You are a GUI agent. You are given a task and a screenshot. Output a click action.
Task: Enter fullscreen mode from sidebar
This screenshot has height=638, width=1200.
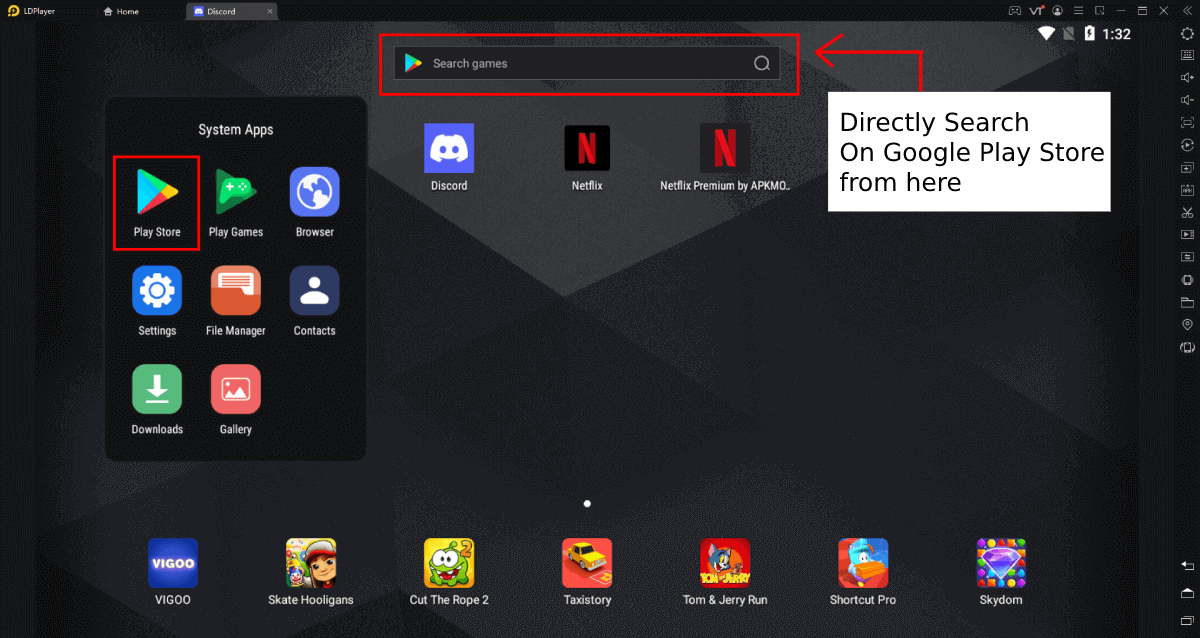(x=1187, y=122)
